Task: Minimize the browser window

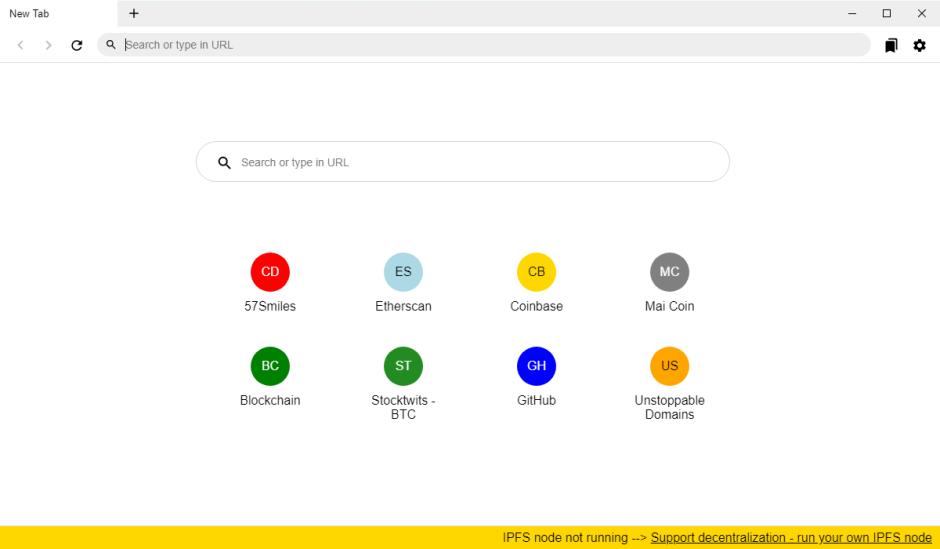Action: coord(852,13)
